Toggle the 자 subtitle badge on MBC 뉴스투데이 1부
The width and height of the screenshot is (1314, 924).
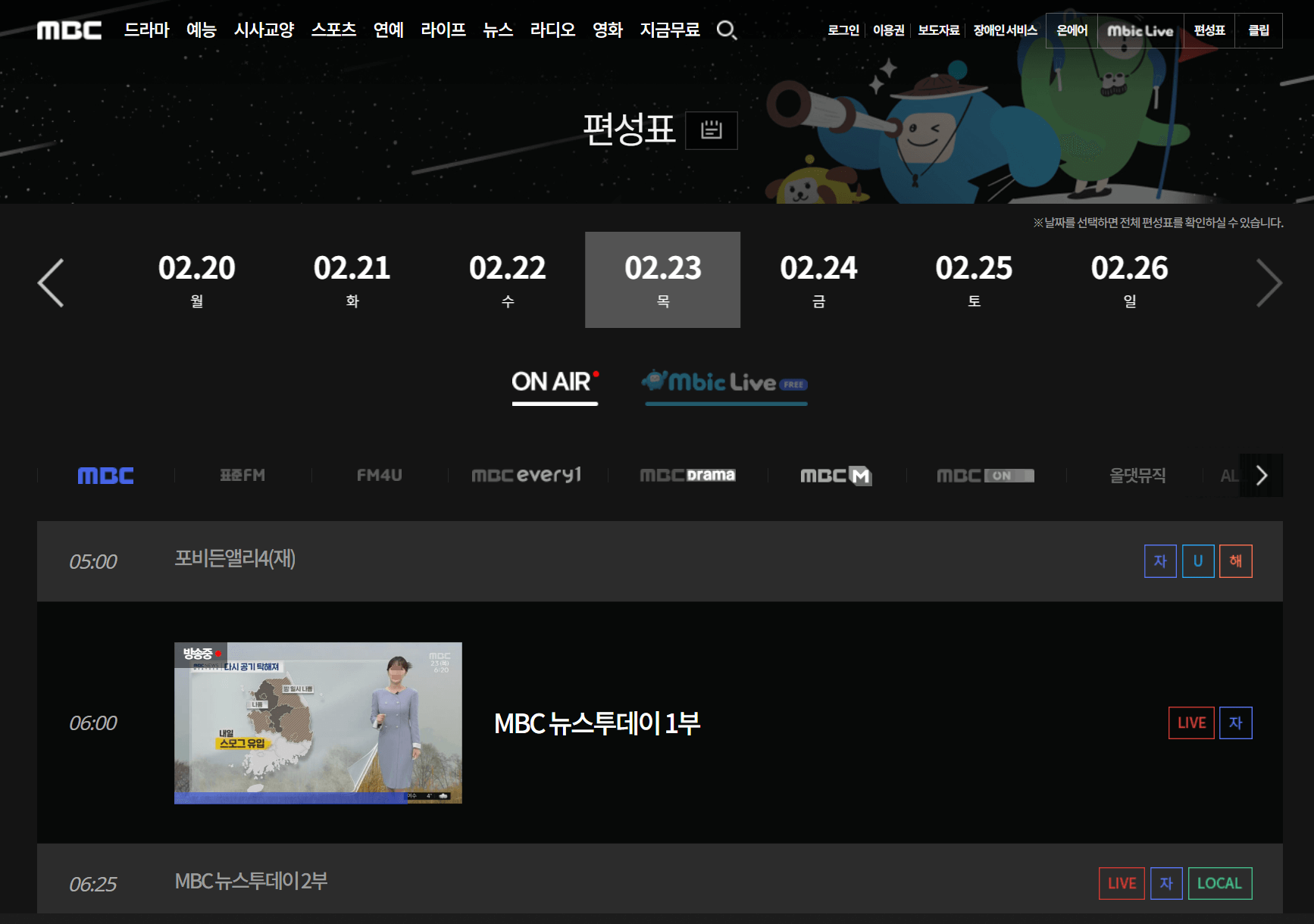(1235, 723)
